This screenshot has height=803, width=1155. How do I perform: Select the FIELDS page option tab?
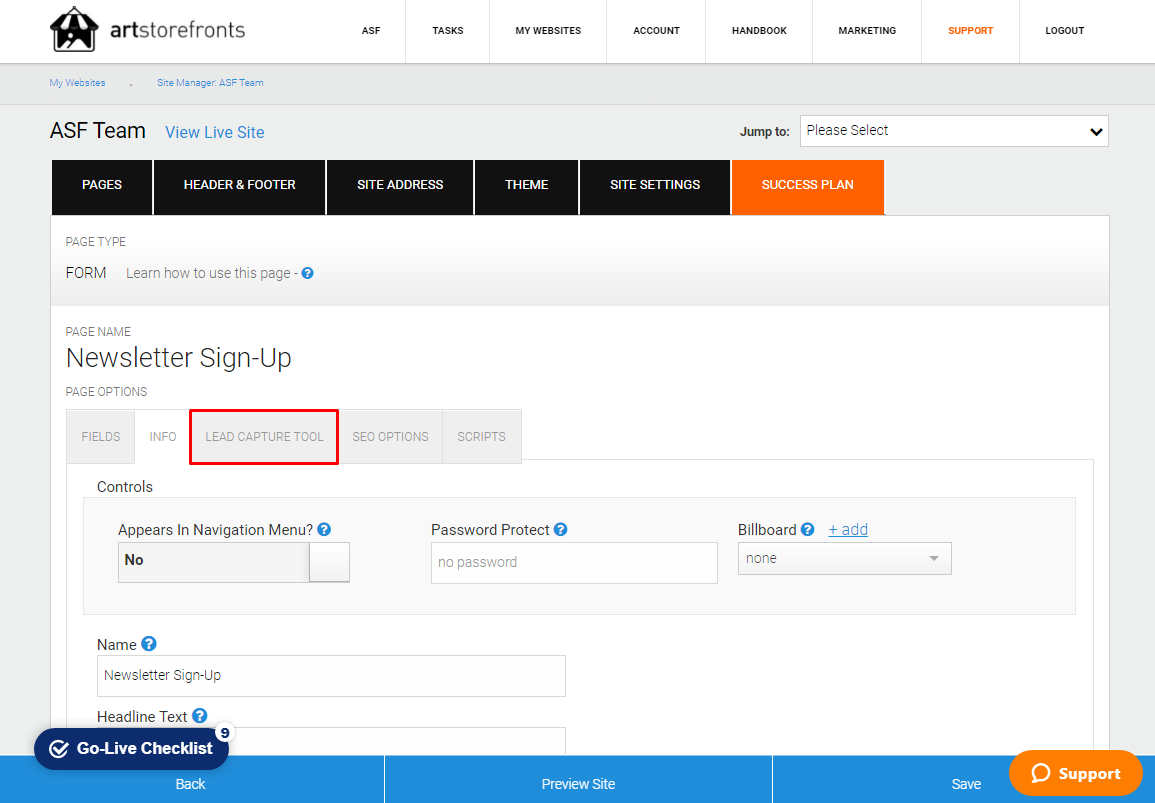[101, 436]
